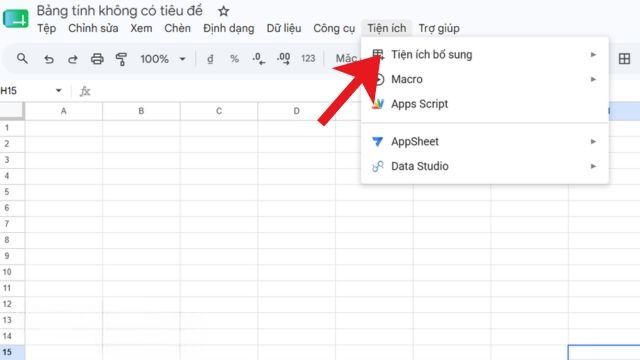Choose AppSheet menu item

pyautogui.click(x=485, y=142)
